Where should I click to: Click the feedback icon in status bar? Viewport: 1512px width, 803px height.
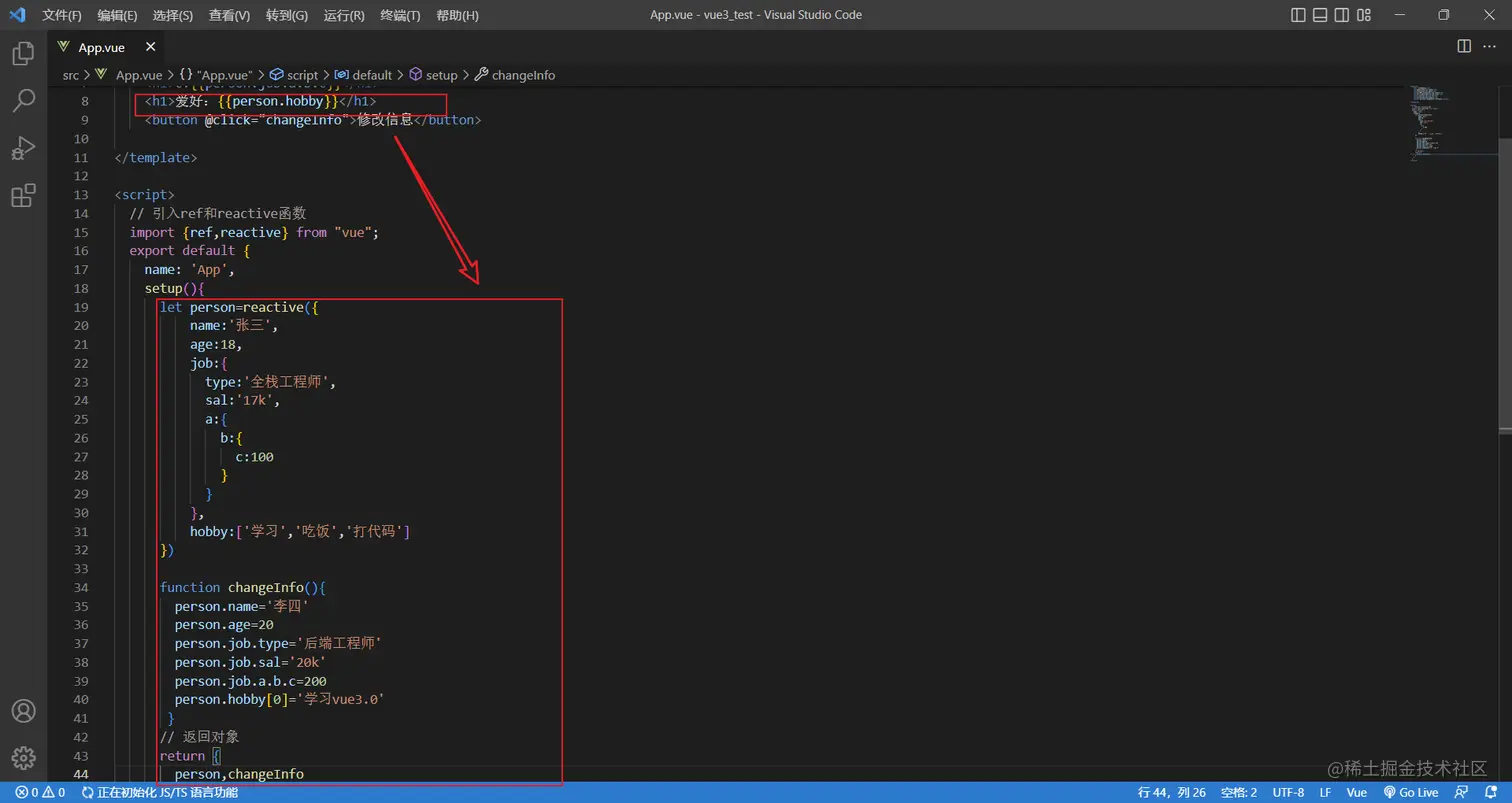(1461, 792)
